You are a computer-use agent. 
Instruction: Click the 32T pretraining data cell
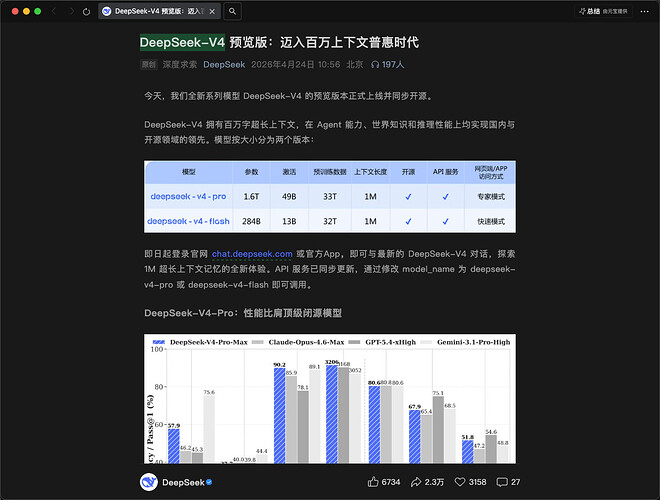(x=330, y=221)
